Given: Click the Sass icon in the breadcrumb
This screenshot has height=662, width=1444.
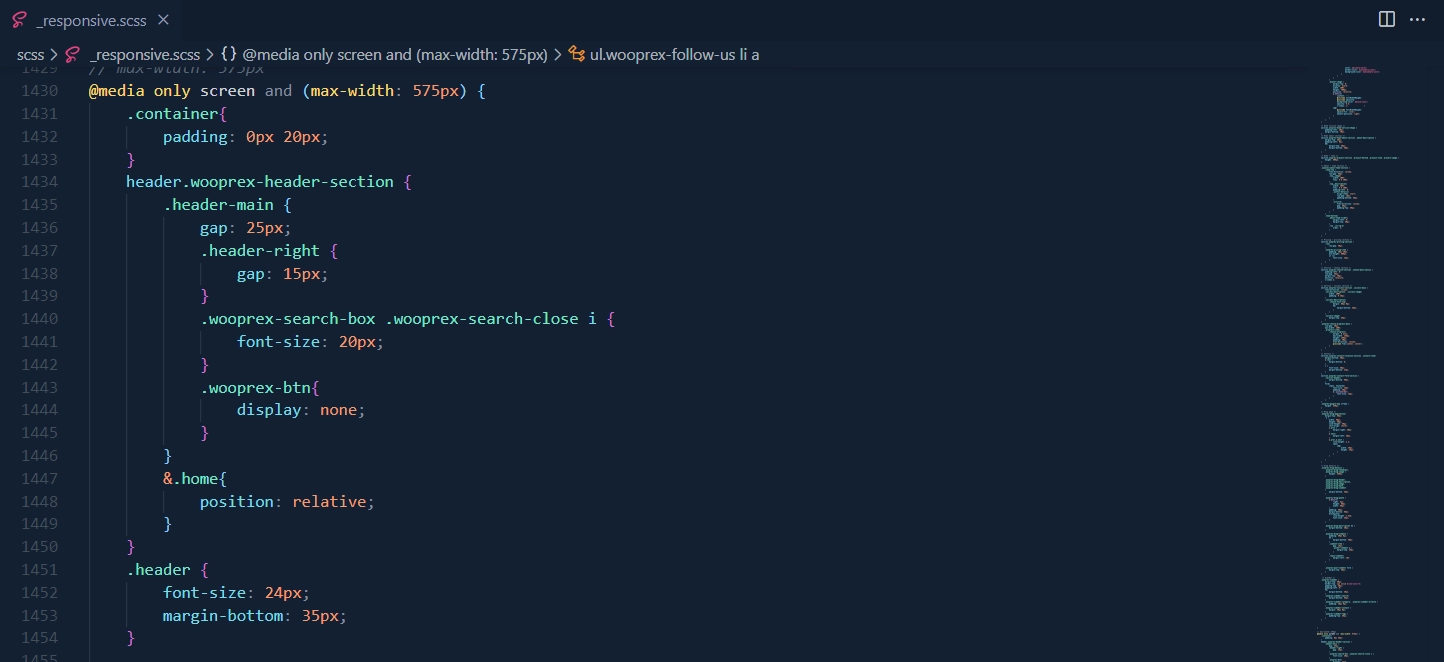Looking at the screenshot, I should pos(72,55).
